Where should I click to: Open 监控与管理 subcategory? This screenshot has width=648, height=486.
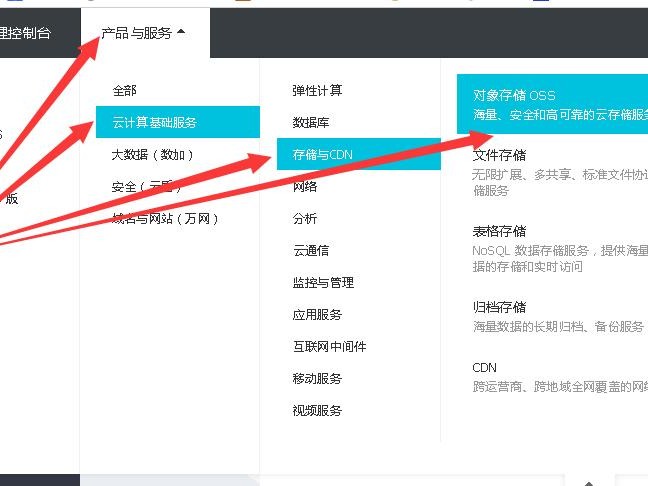(323, 283)
